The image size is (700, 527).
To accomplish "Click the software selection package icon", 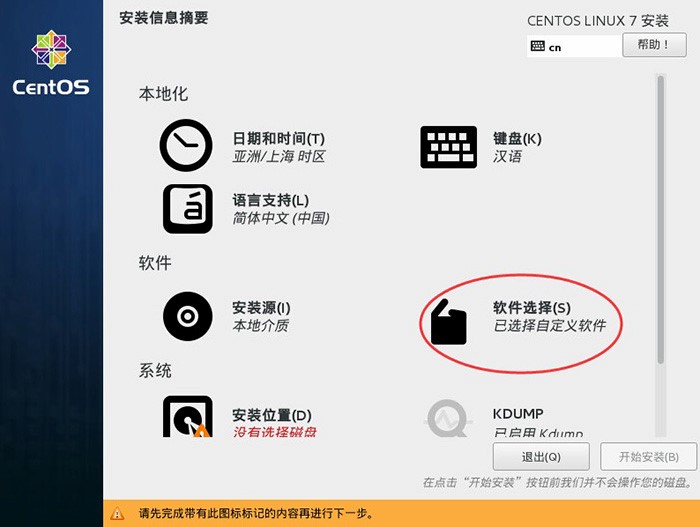I will pos(448,322).
